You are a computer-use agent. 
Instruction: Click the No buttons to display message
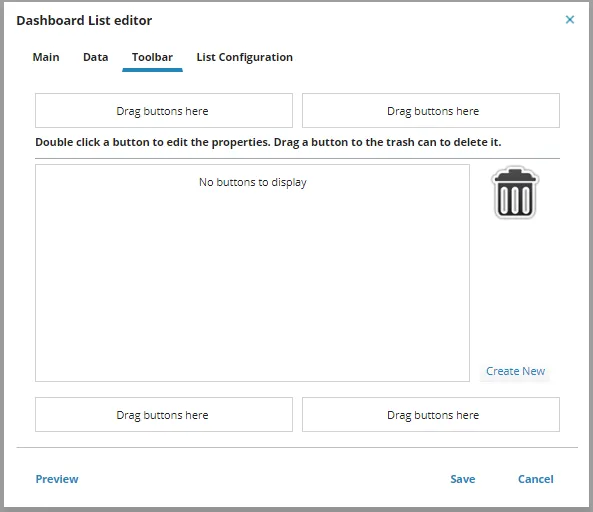[x=253, y=182]
